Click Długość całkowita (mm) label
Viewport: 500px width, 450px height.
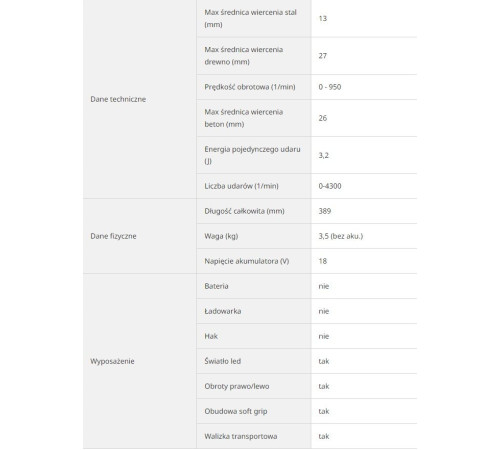coord(244,211)
